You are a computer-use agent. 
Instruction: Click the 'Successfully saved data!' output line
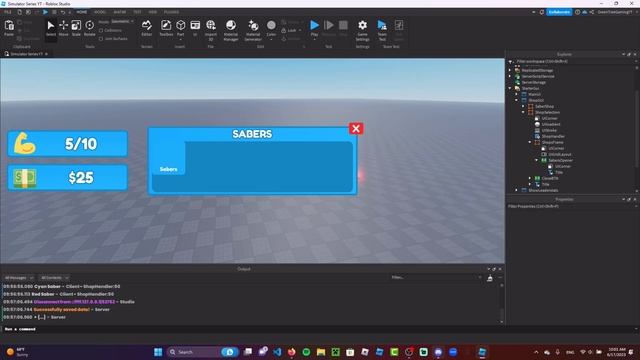pyautogui.click(x=61, y=309)
